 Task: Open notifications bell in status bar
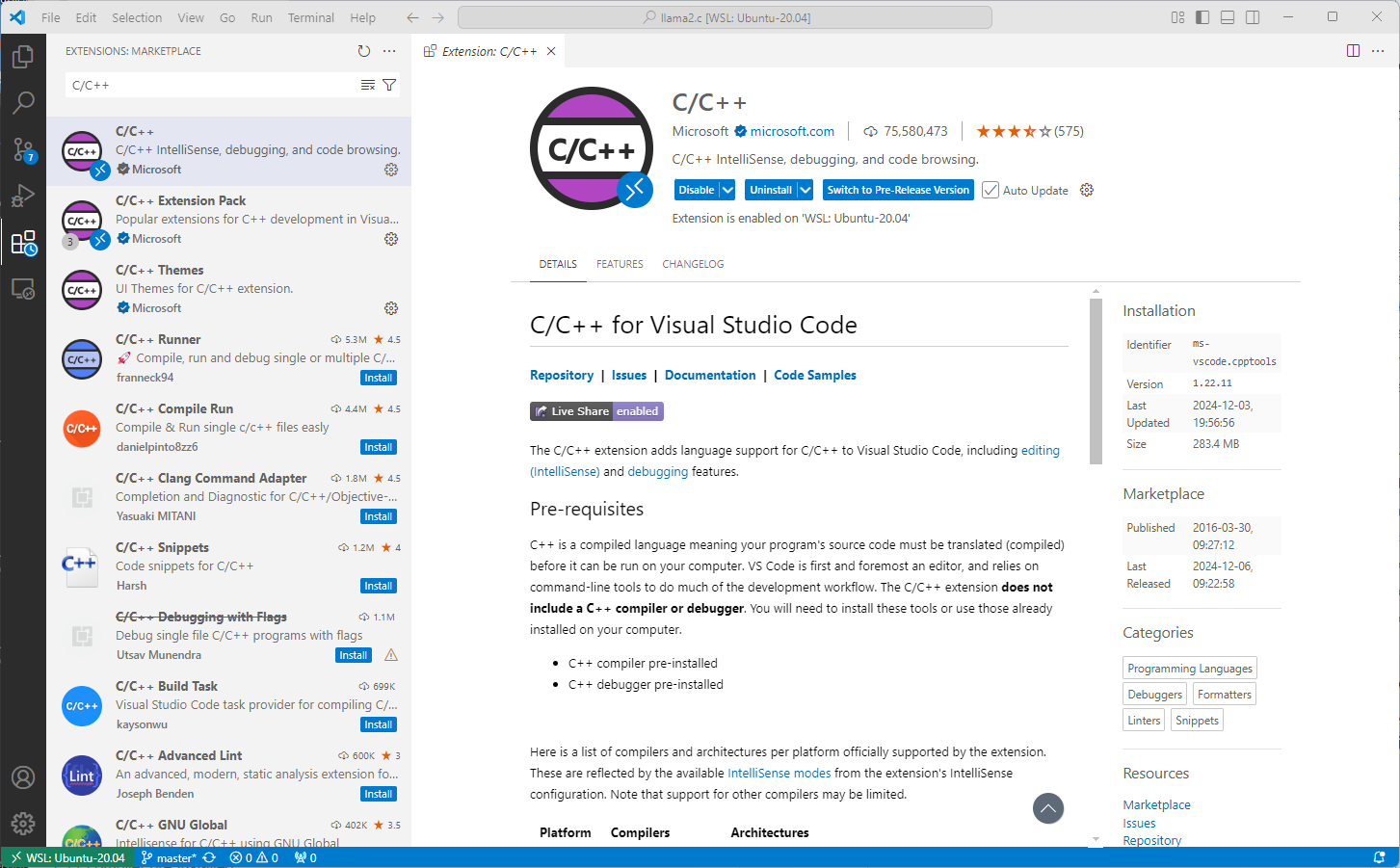[1379, 857]
